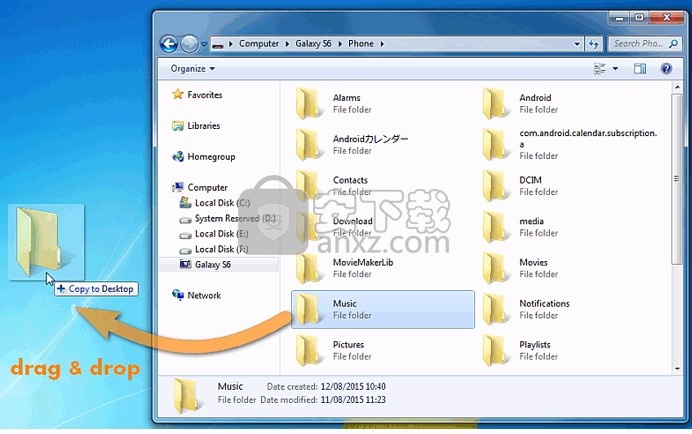Image resolution: width=692 pixels, height=434 pixels.
Task: Click the Pictures folder icon
Action: [308, 351]
